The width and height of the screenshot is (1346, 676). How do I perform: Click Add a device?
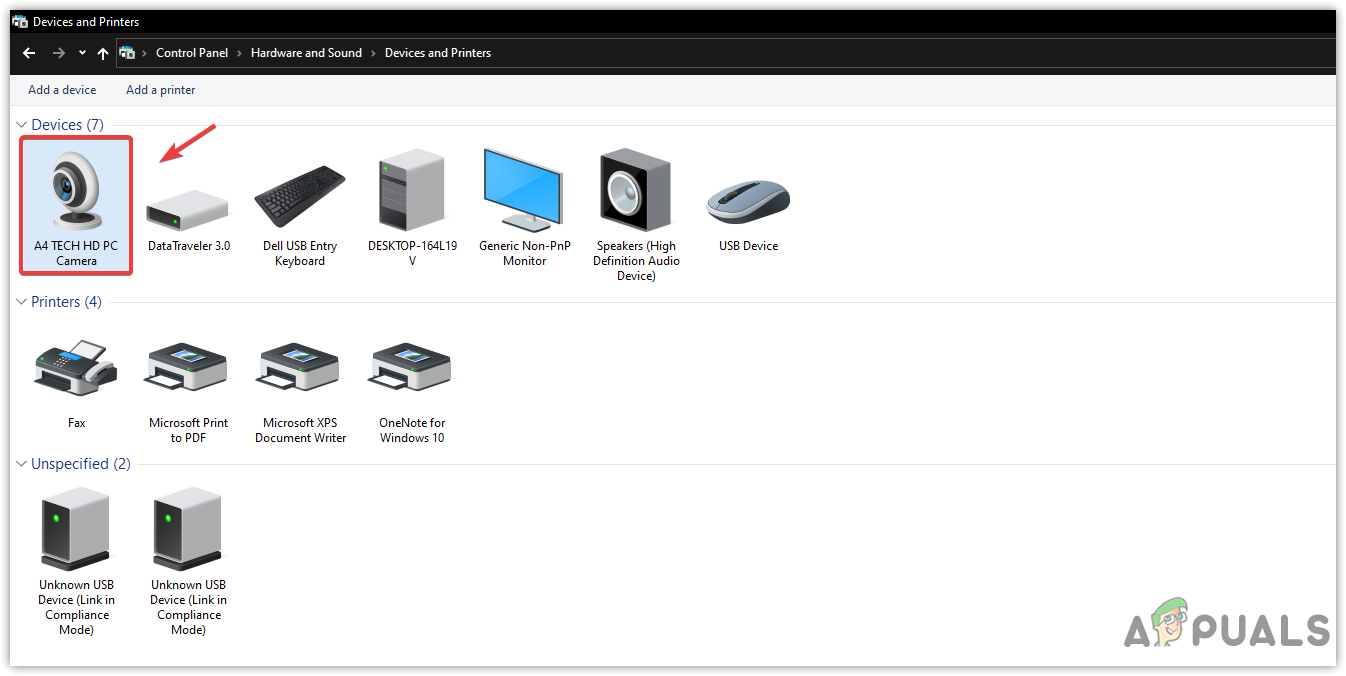pos(62,90)
